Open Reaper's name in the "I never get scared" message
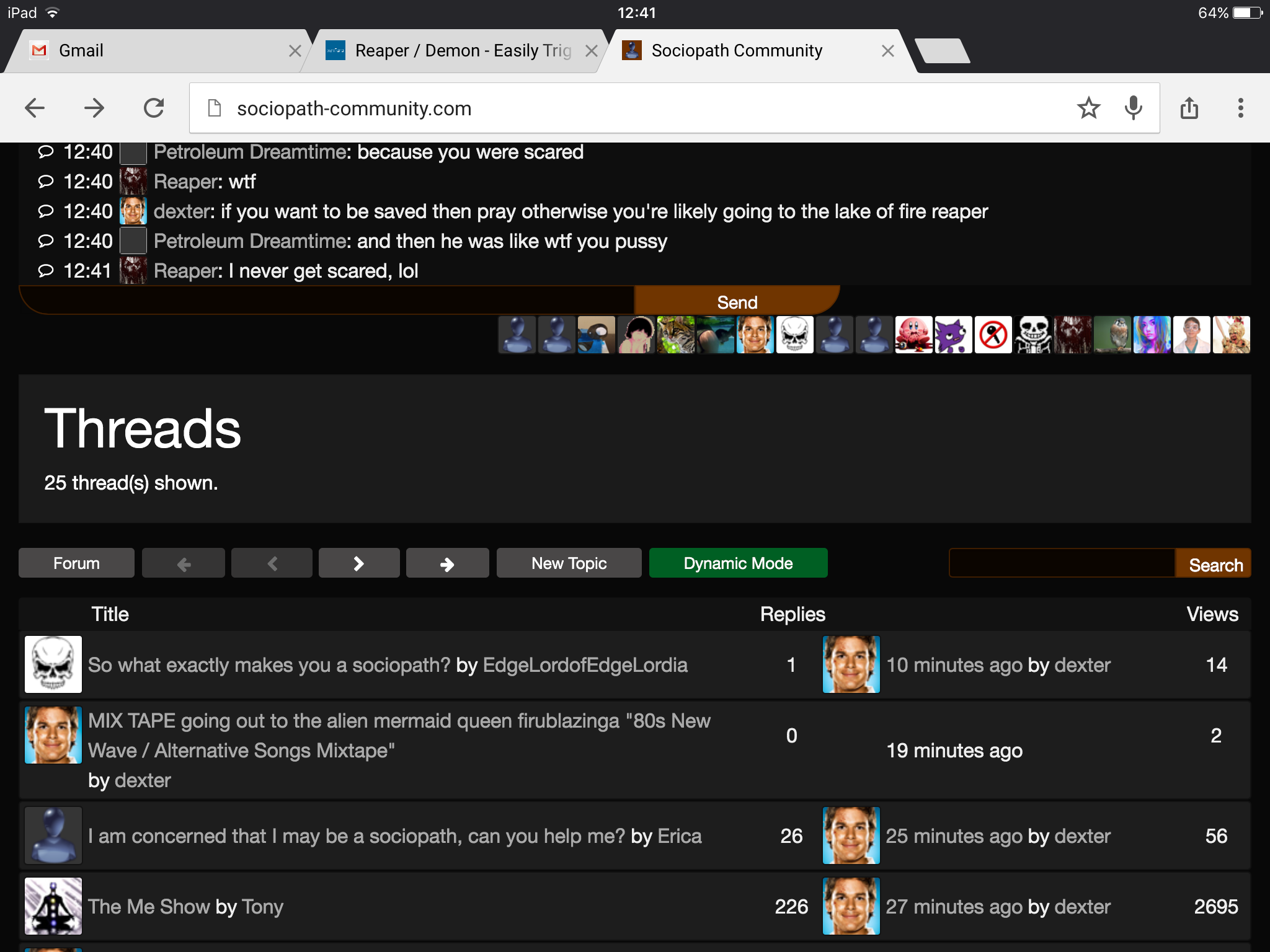This screenshot has height=952, width=1270. (187, 271)
